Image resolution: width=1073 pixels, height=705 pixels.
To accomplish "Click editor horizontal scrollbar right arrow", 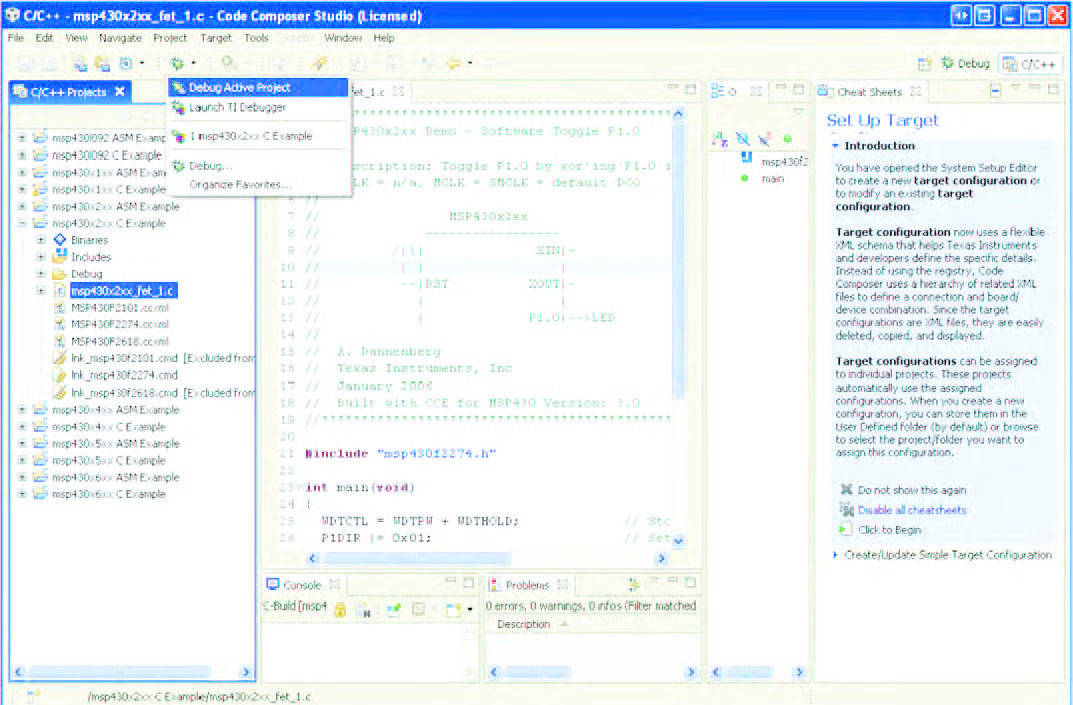I will coord(661,559).
